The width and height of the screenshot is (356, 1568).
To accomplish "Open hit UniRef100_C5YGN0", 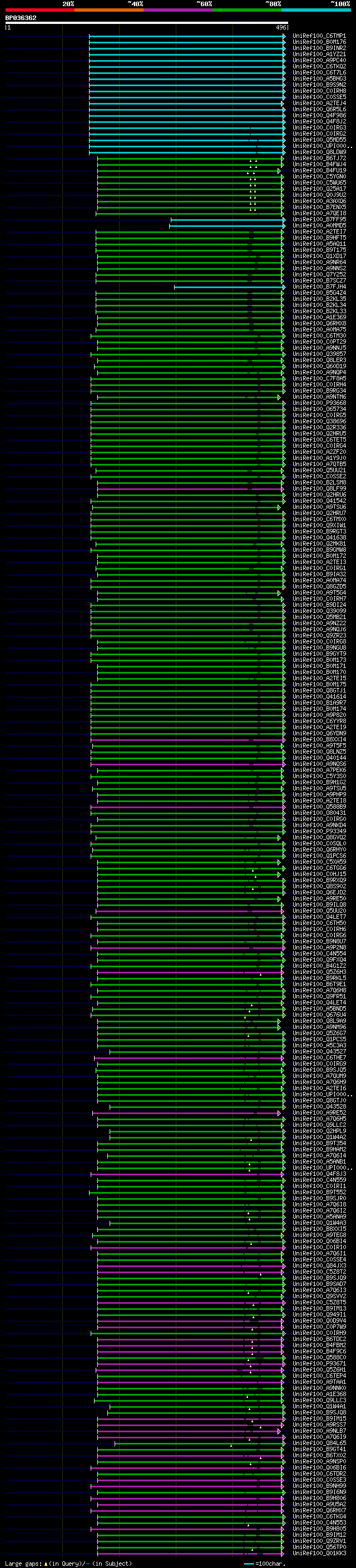I will point(319,176).
